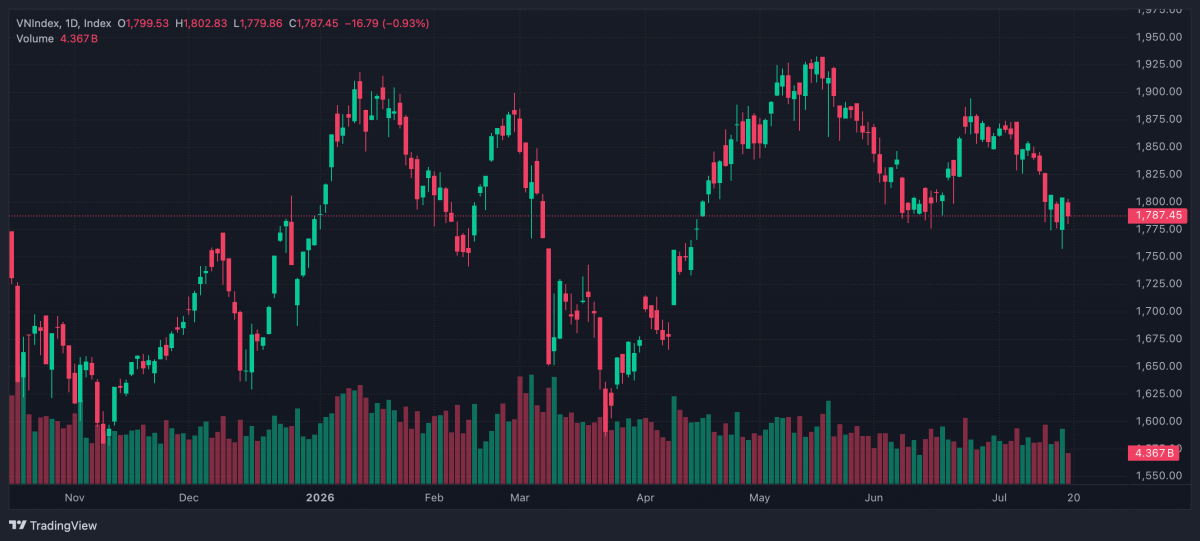Click the Mar label on time axis

coord(519,497)
